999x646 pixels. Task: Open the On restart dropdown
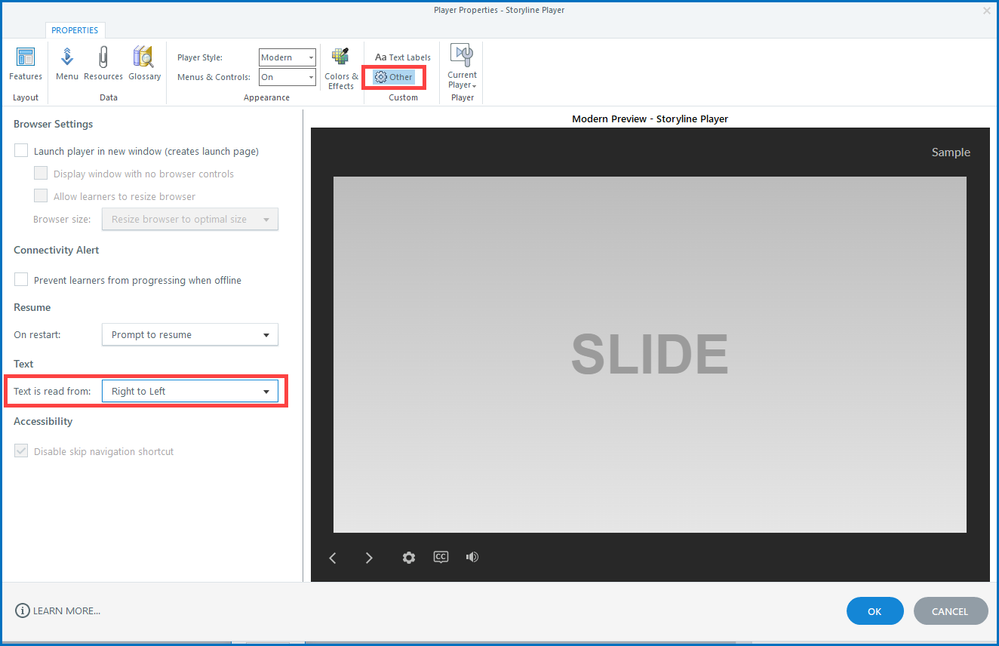[x=190, y=335]
